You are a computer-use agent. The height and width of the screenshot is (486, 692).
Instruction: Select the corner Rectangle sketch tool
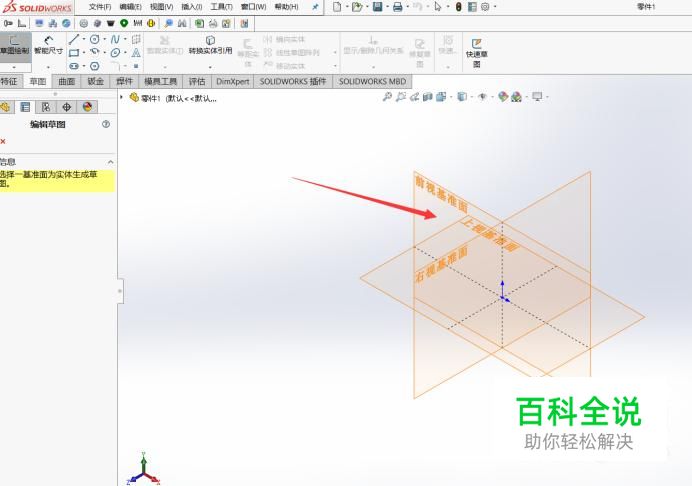tap(74, 53)
